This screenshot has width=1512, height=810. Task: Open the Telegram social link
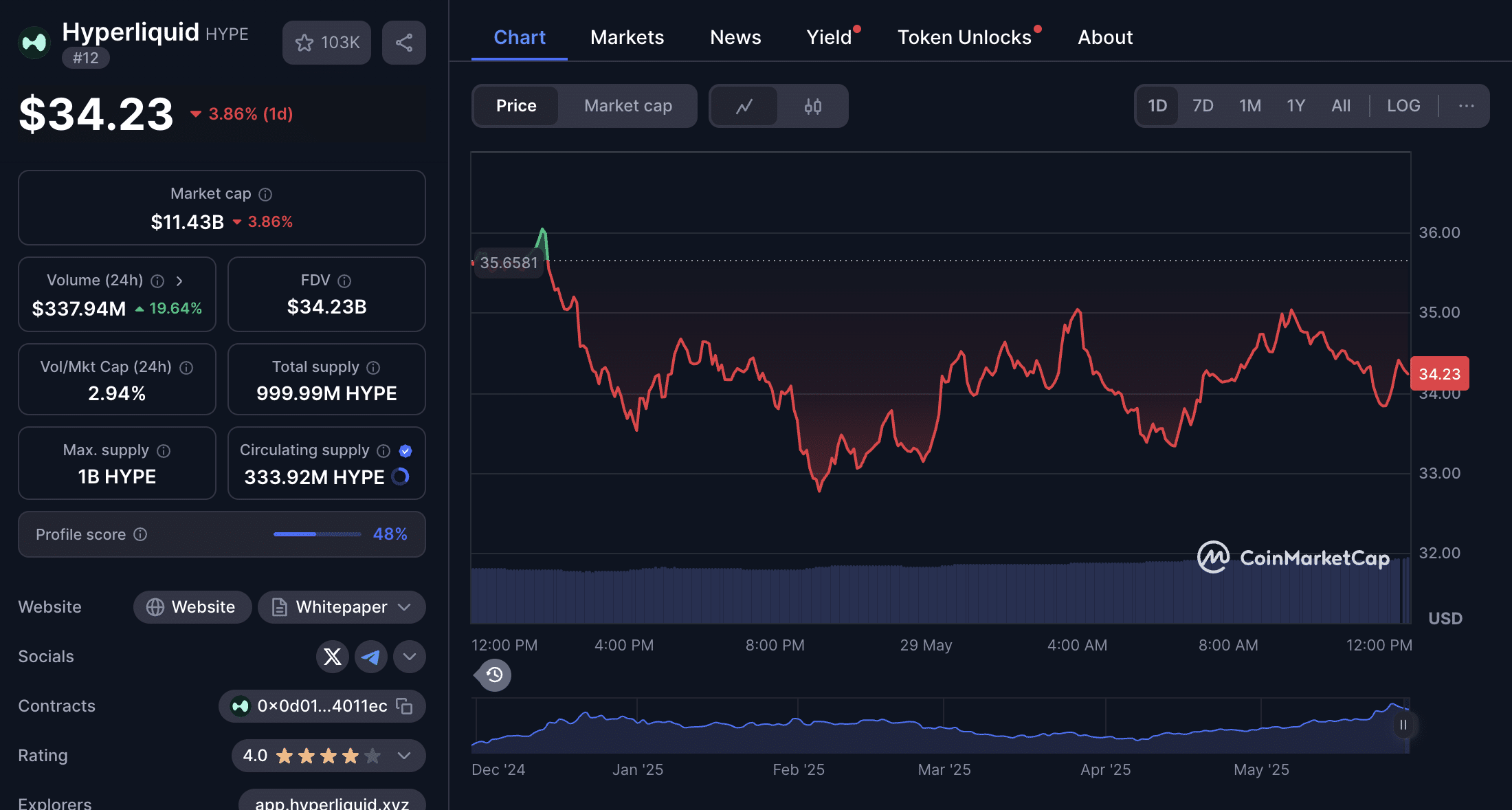click(x=371, y=657)
